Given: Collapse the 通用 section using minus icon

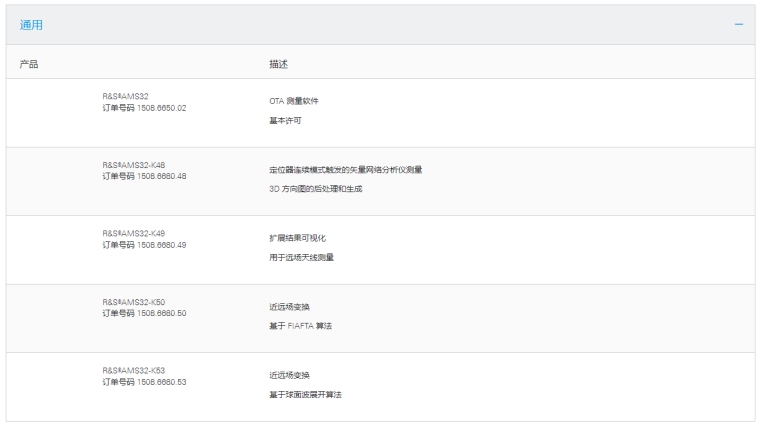Looking at the screenshot, I should [739, 25].
